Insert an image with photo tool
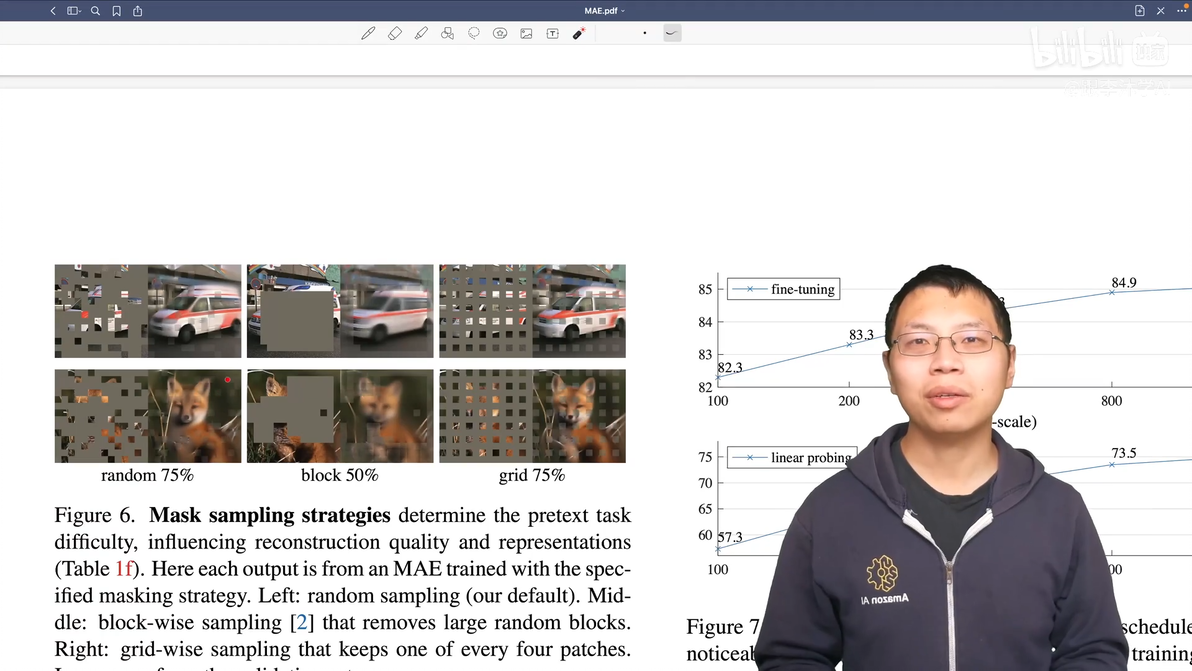The width and height of the screenshot is (1192, 671). coord(526,33)
